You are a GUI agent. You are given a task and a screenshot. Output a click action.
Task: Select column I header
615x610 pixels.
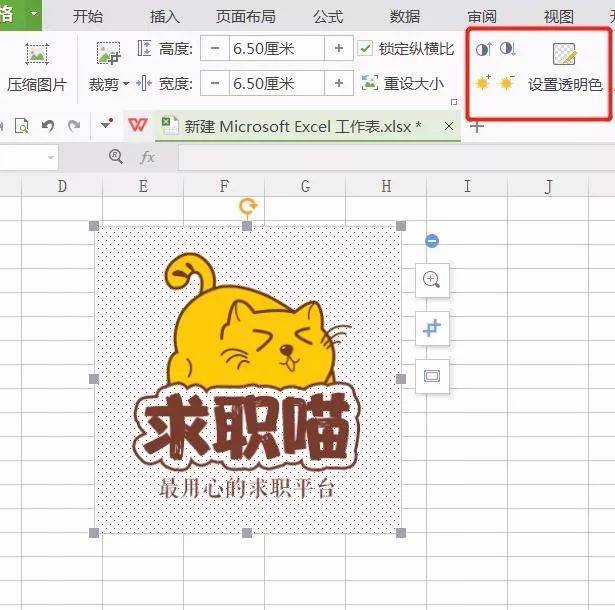pos(467,186)
